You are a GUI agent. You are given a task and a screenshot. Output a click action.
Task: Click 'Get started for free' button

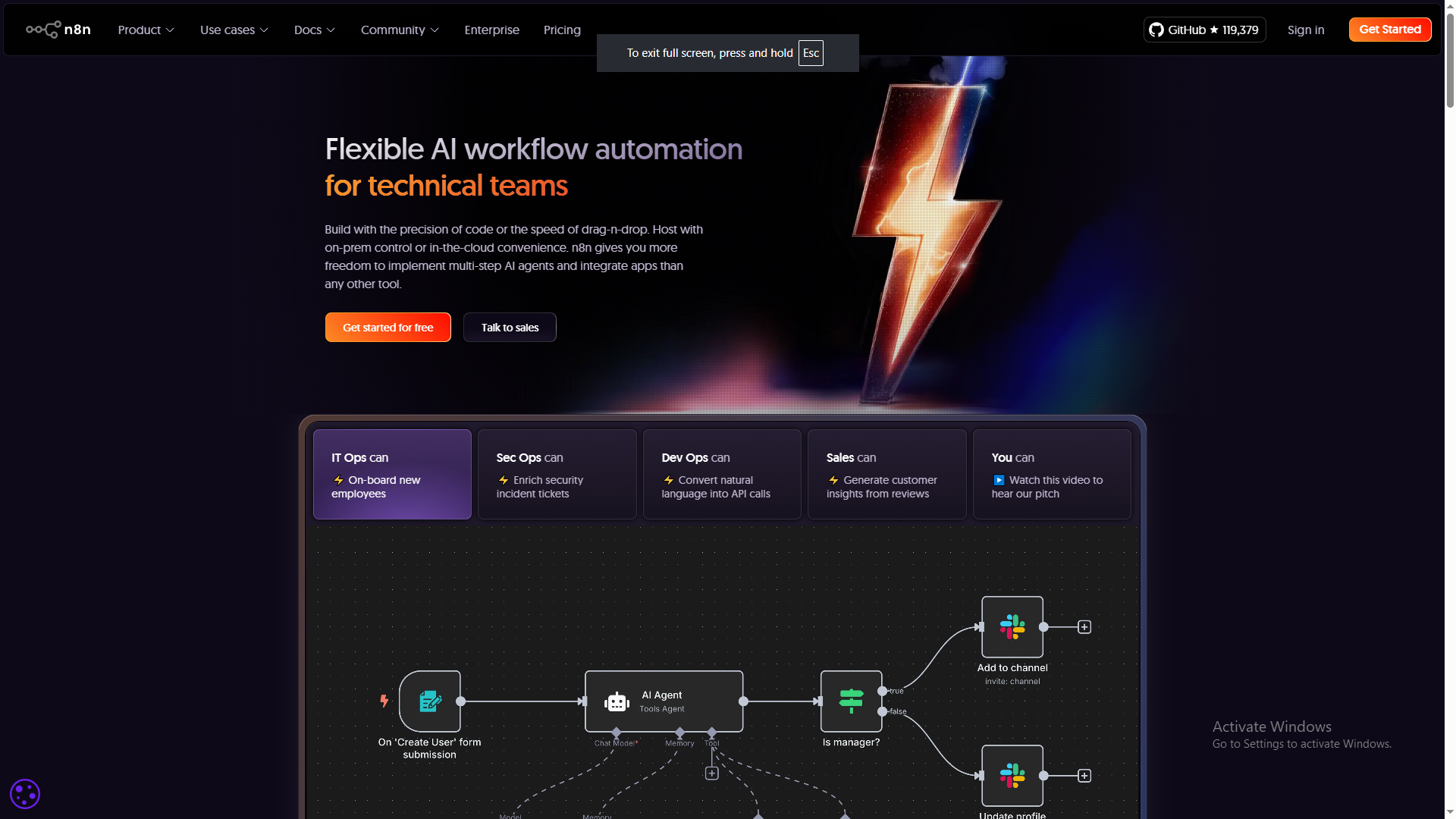388,327
